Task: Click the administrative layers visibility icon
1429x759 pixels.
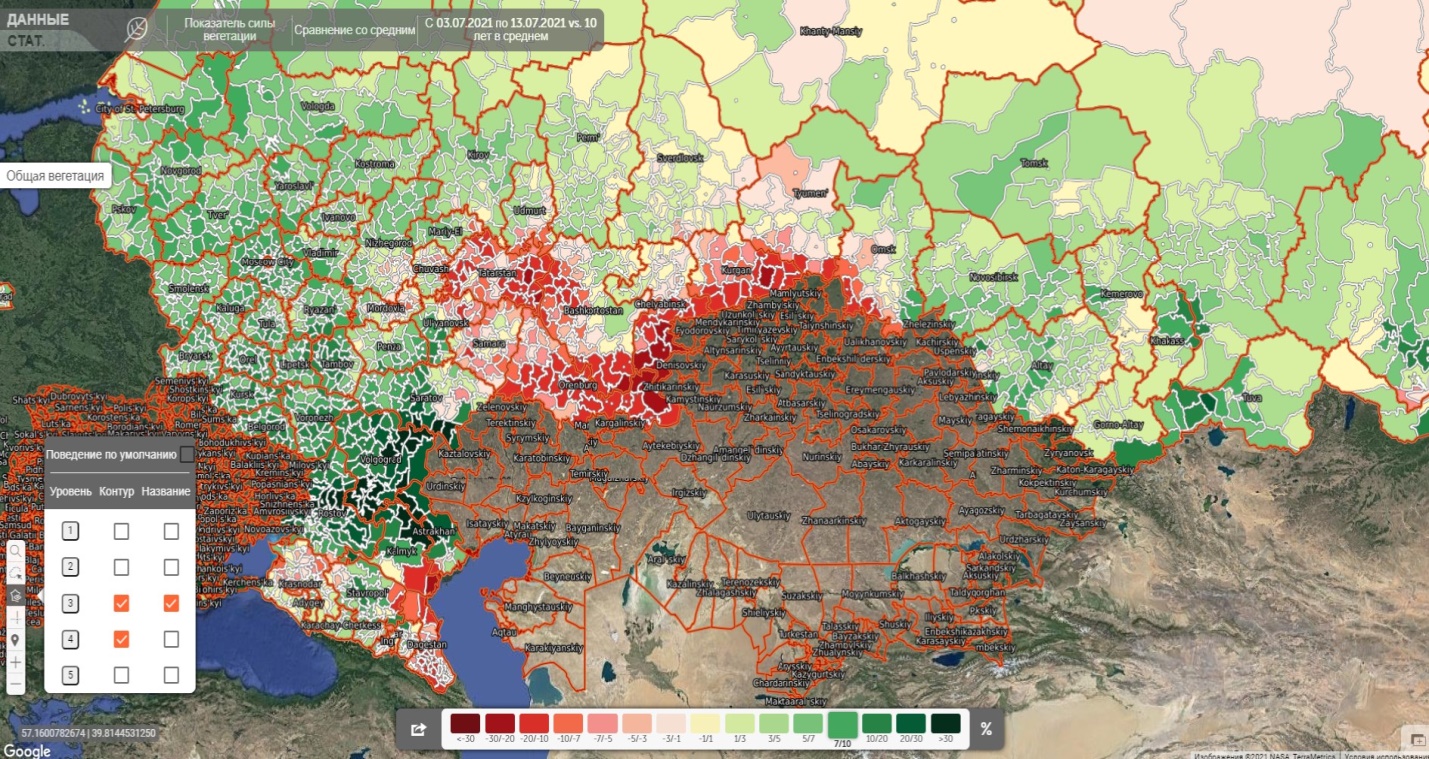Action: (15, 595)
